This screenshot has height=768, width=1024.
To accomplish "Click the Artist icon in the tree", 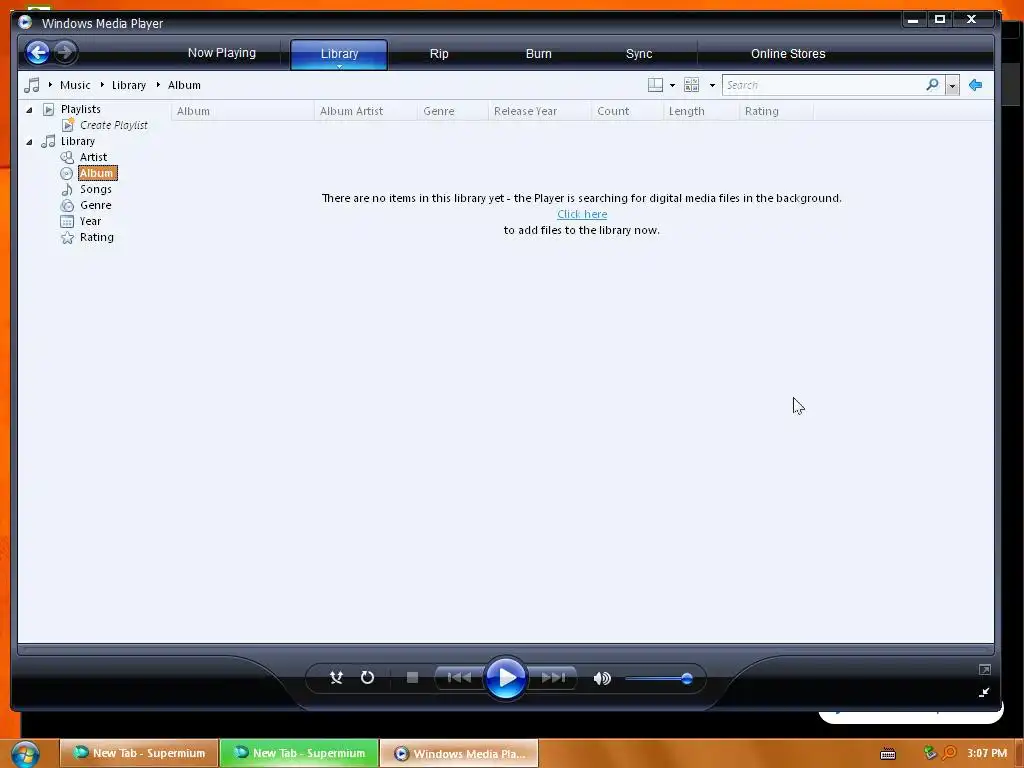I will click(x=67, y=157).
